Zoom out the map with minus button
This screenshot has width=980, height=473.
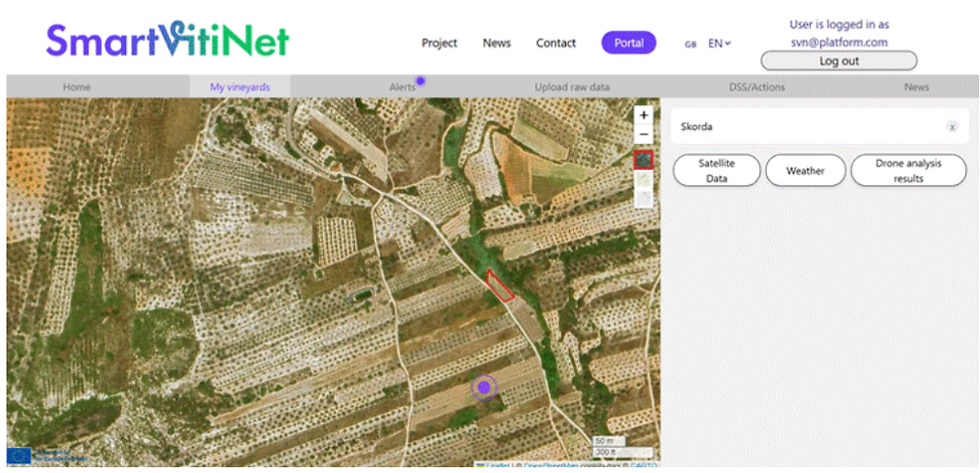644,134
